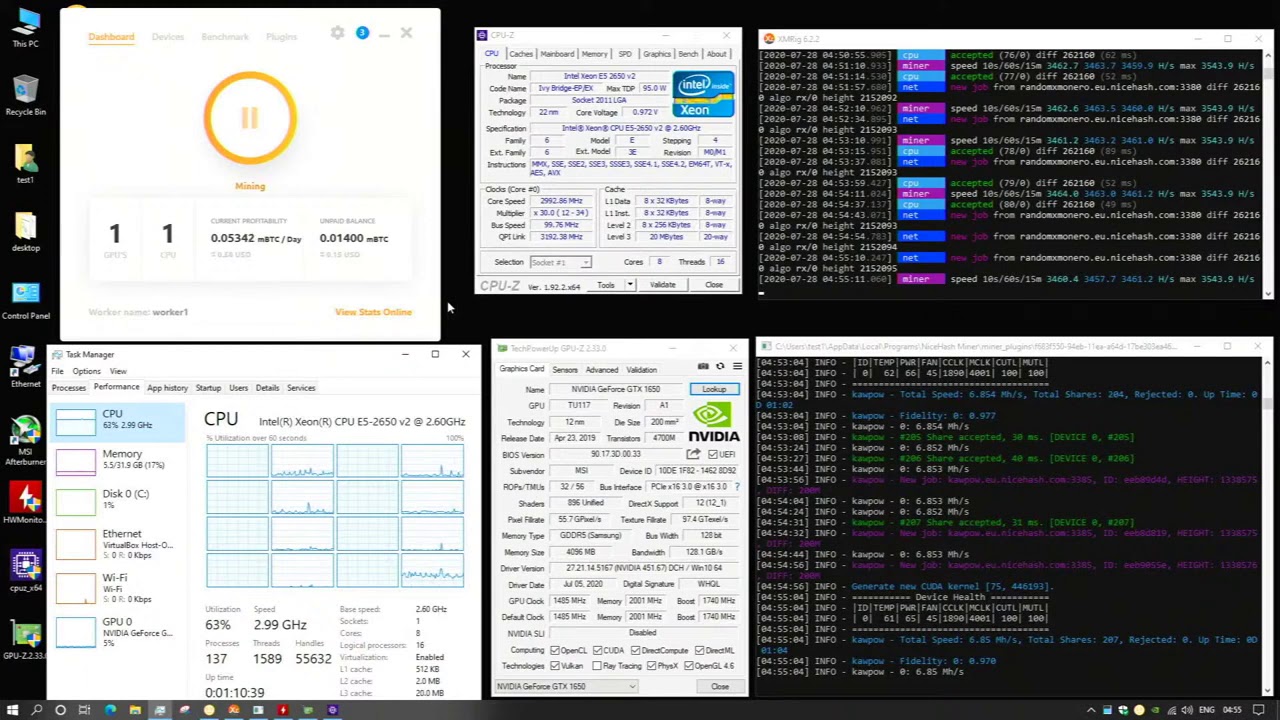Switch to Devices tab in NiceHash Miner

pyautogui.click(x=168, y=37)
